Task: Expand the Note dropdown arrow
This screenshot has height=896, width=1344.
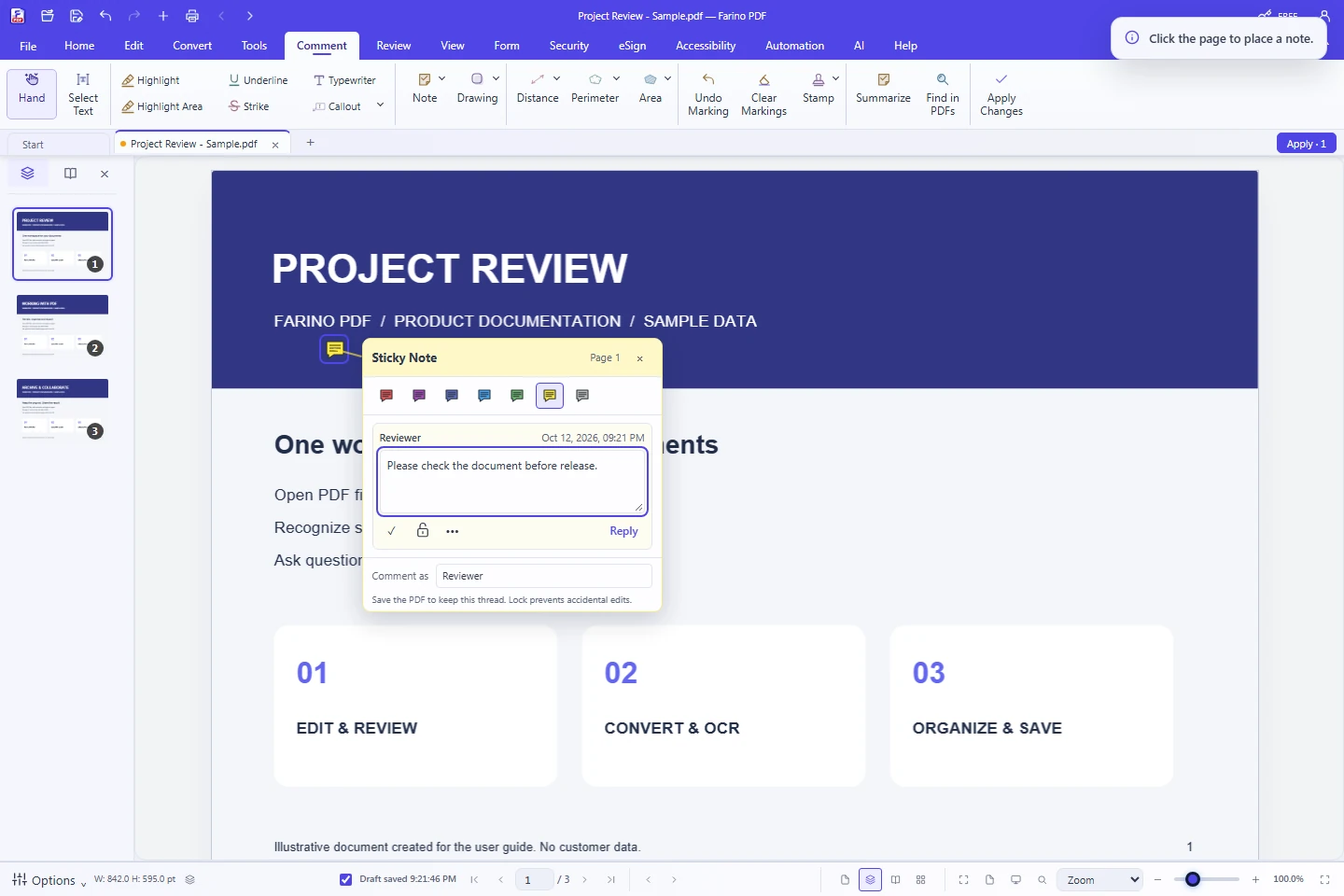Action: pos(441,78)
